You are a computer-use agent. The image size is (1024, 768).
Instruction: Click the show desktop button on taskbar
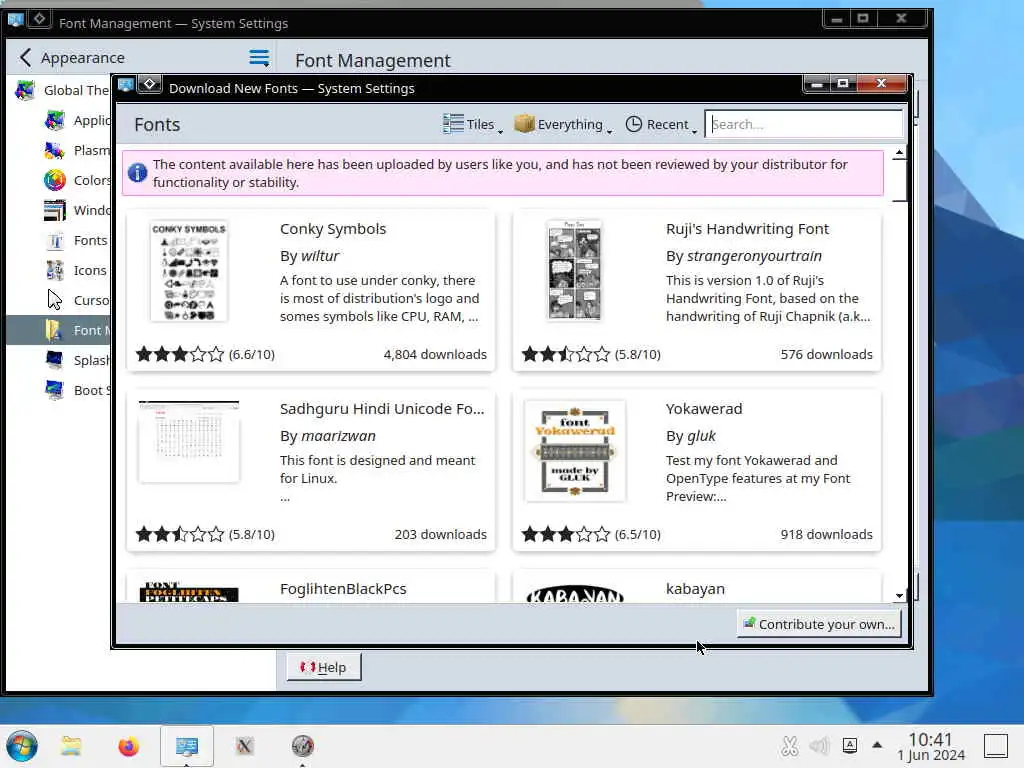point(997,746)
